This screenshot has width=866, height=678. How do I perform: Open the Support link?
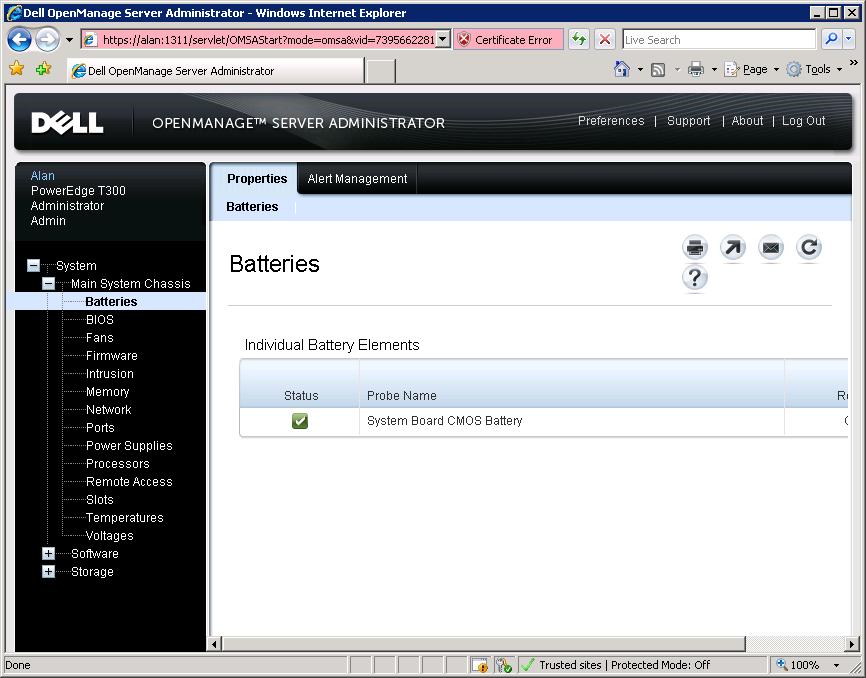688,121
